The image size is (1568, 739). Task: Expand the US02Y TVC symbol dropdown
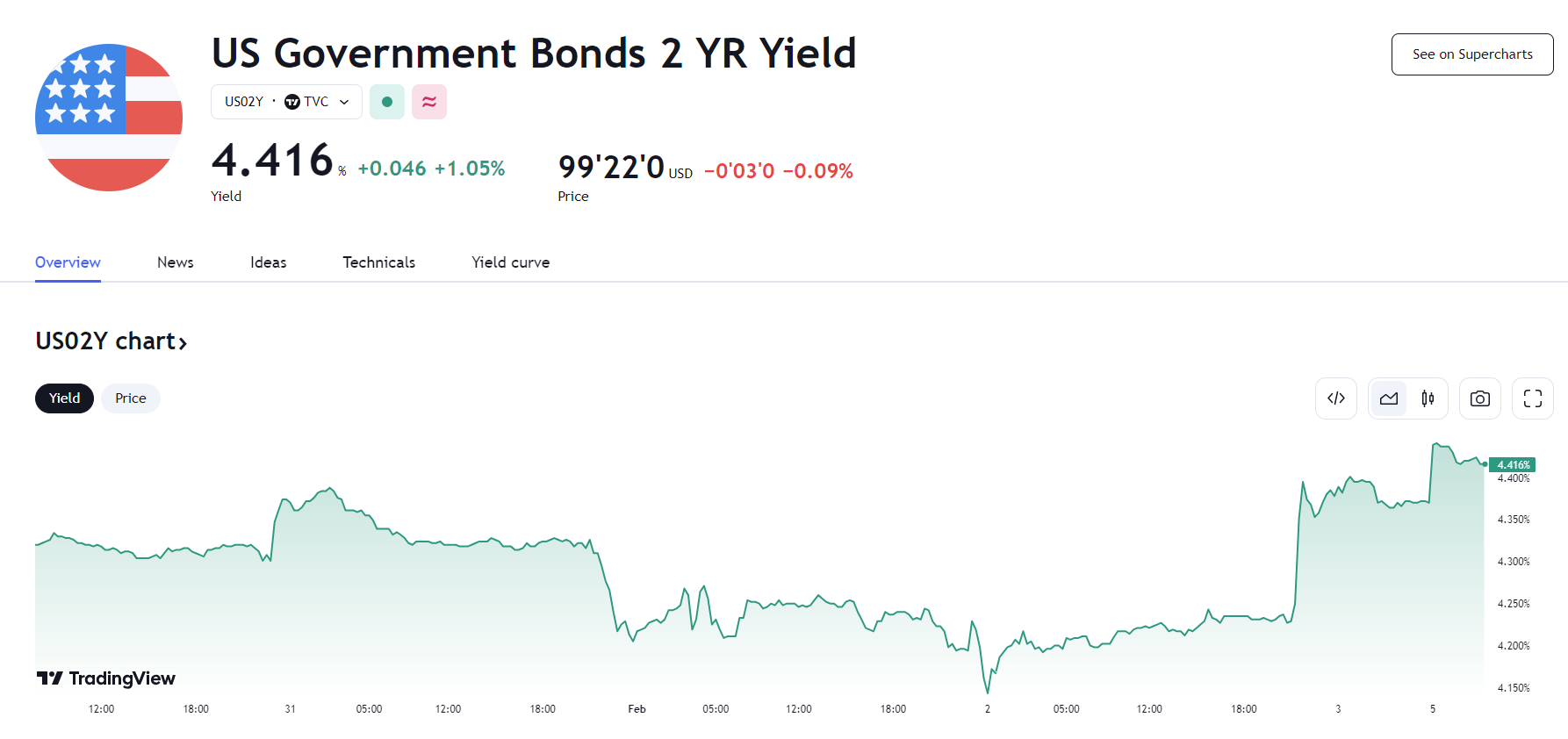pyautogui.click(x=286, y=102)
